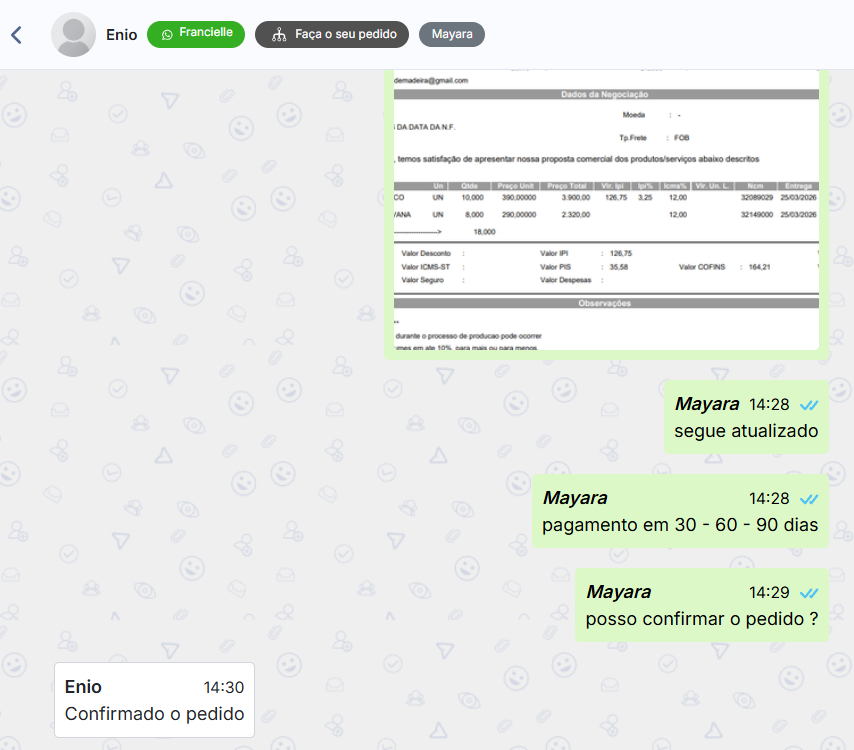The image size is (854, 750).
Task: Open Enio's profile avatar
Action: point(73,35)
